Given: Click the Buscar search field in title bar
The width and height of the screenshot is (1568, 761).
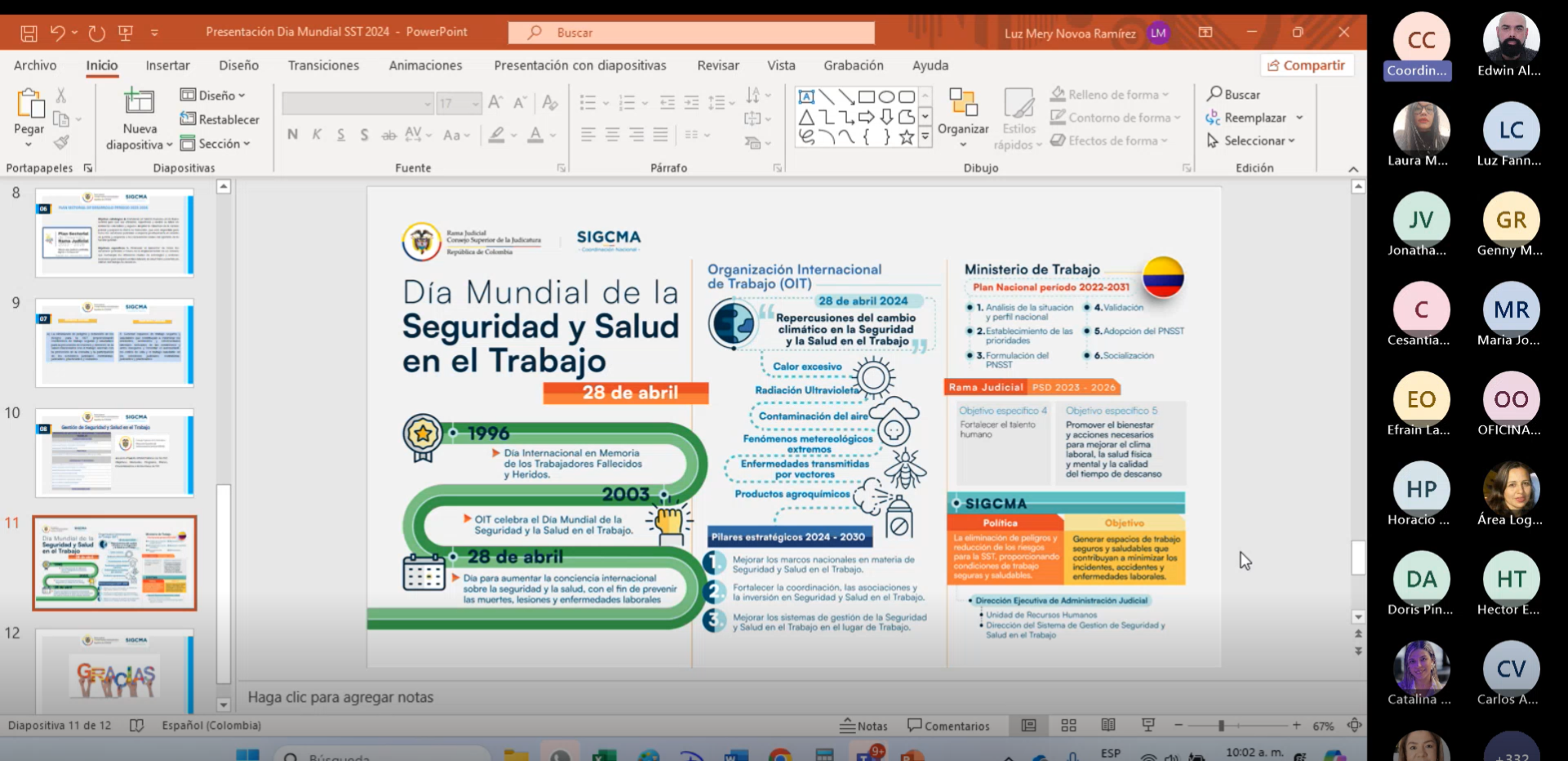Looking at the screenshot, I should [691, 33].
